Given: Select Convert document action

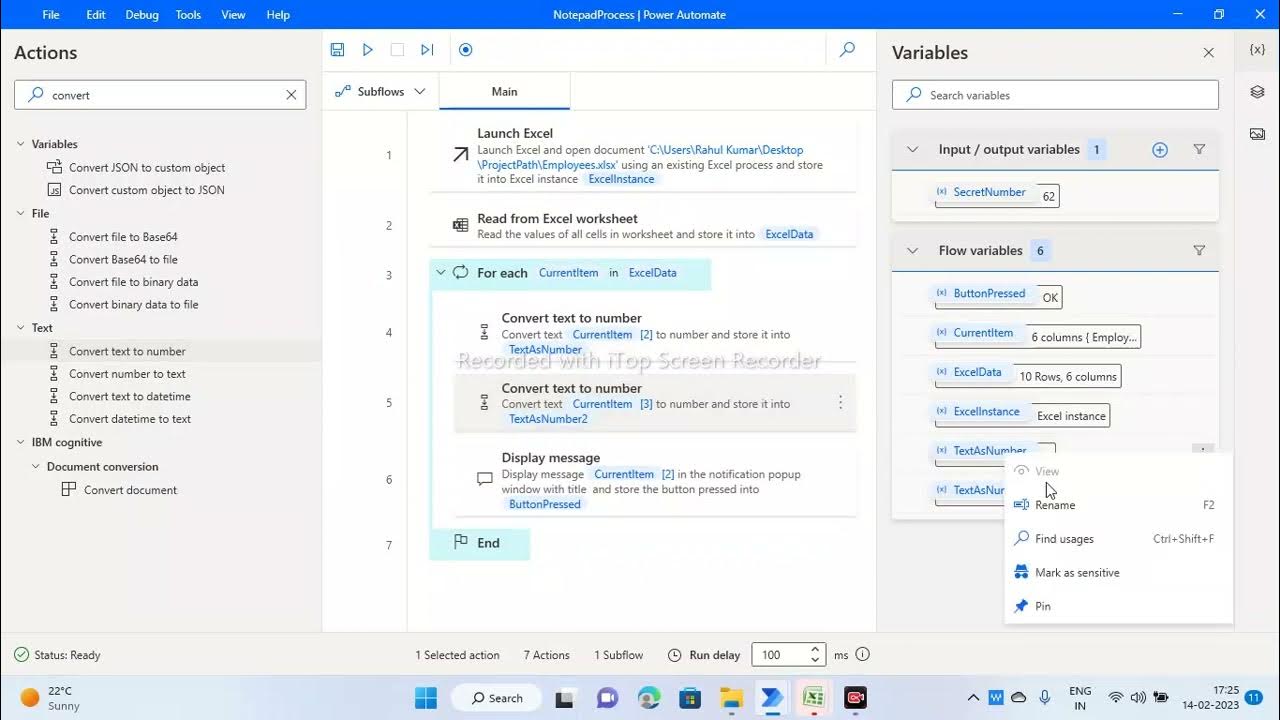Looking at the screenshot, I should [130, 490].
